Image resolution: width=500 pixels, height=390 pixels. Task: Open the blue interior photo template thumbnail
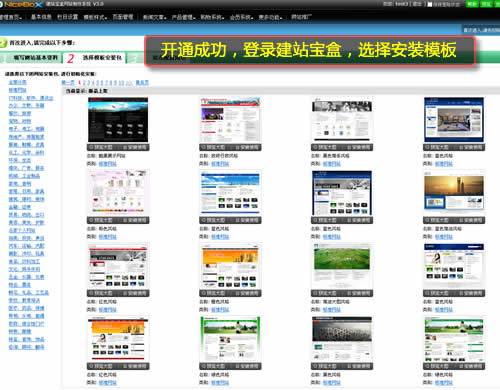tap(454, 120)
